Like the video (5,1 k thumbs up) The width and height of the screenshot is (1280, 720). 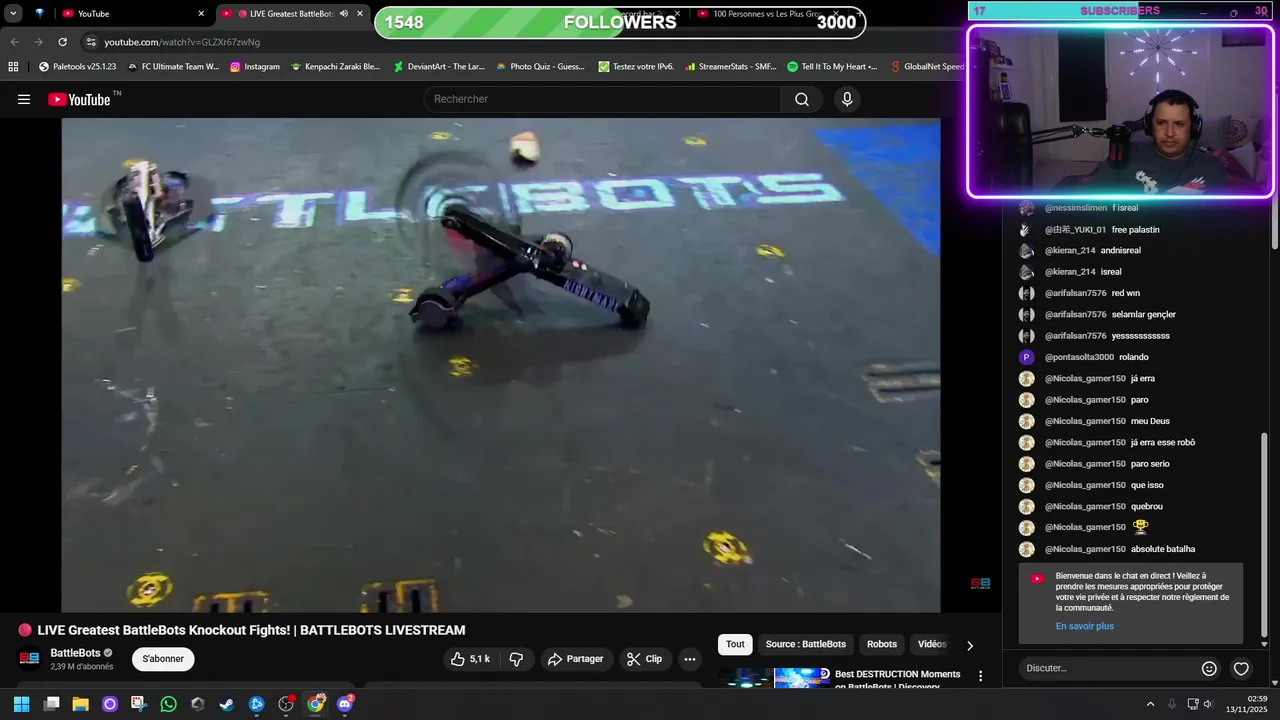coord(469,659)
